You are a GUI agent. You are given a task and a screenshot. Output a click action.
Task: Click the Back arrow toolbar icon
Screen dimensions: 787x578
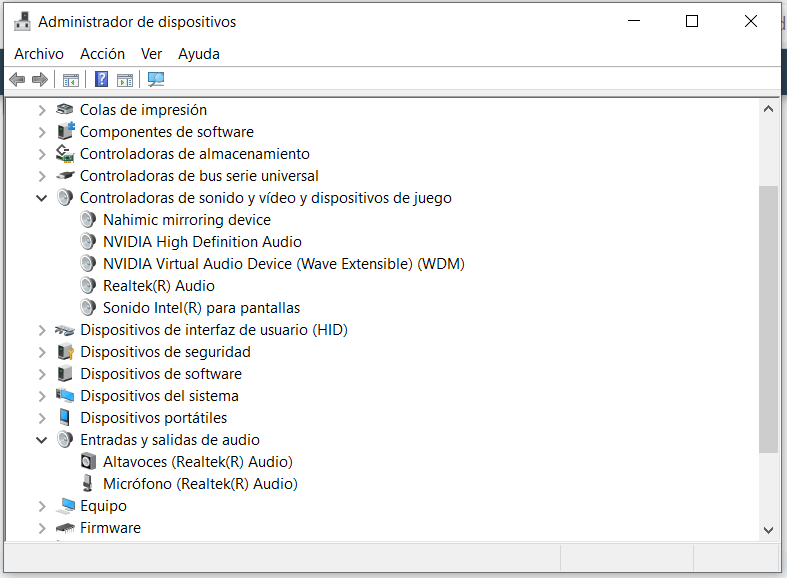point(17,79)
